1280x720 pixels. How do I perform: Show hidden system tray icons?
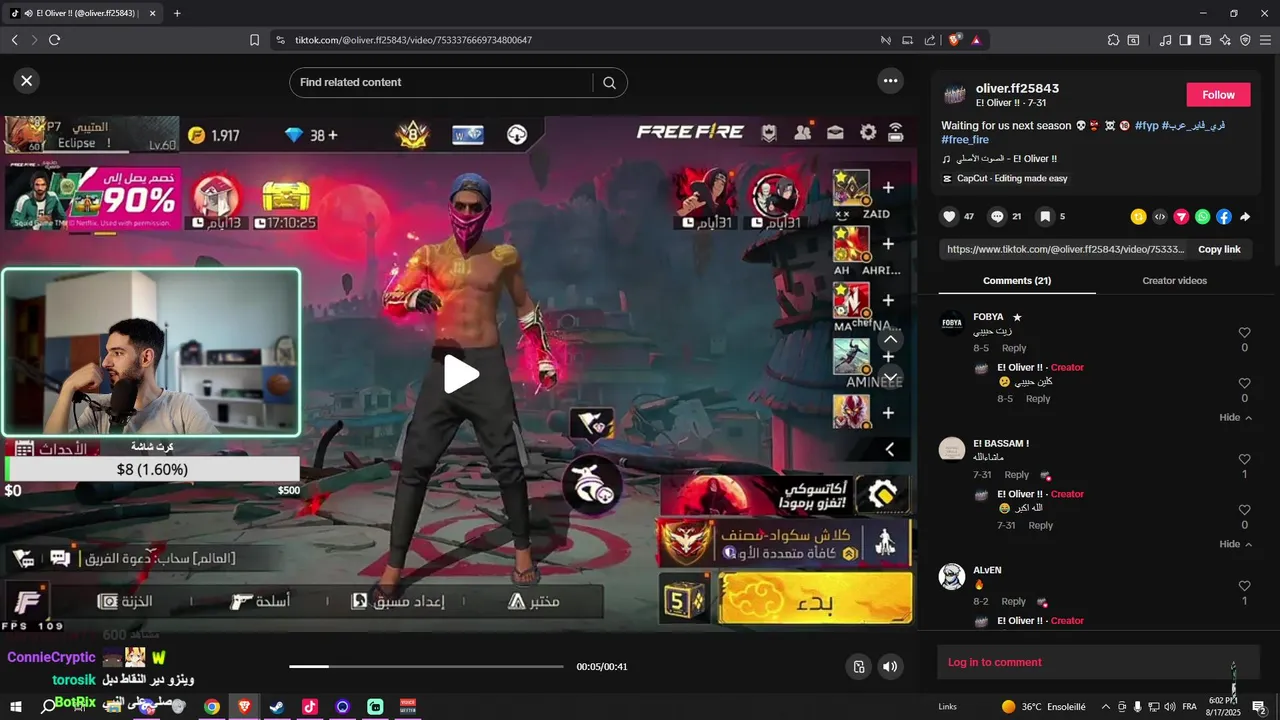tap(1105, 707)
